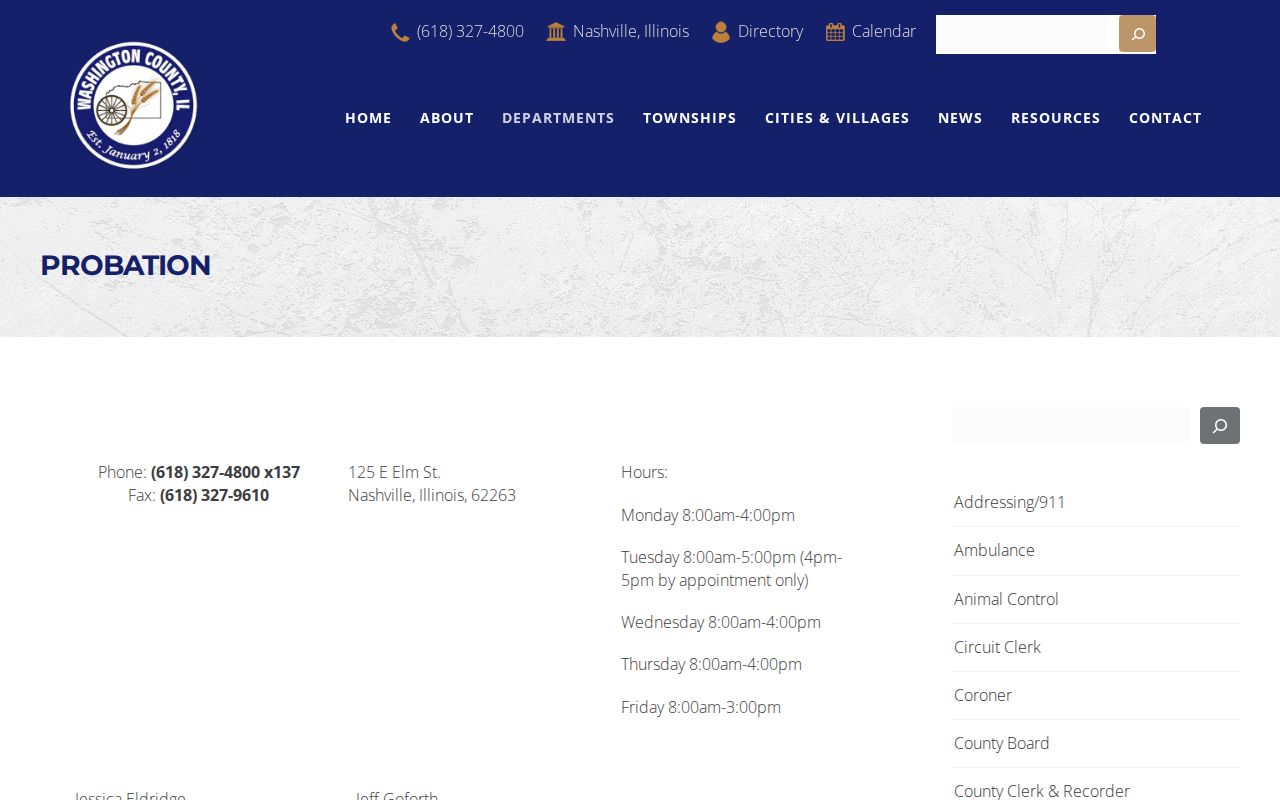The image size is (1280, 800).
Task: Click fax number (618) 327-9610
Action: coord(214,495)
